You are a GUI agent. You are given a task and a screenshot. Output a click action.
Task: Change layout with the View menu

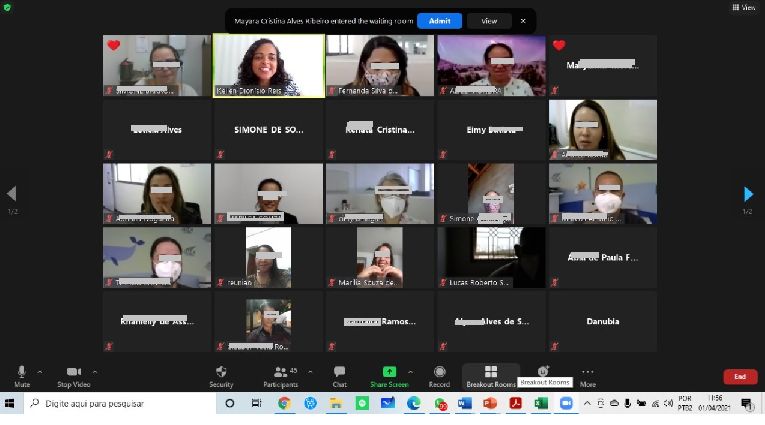pyautogui.click(x=743, y=7)
